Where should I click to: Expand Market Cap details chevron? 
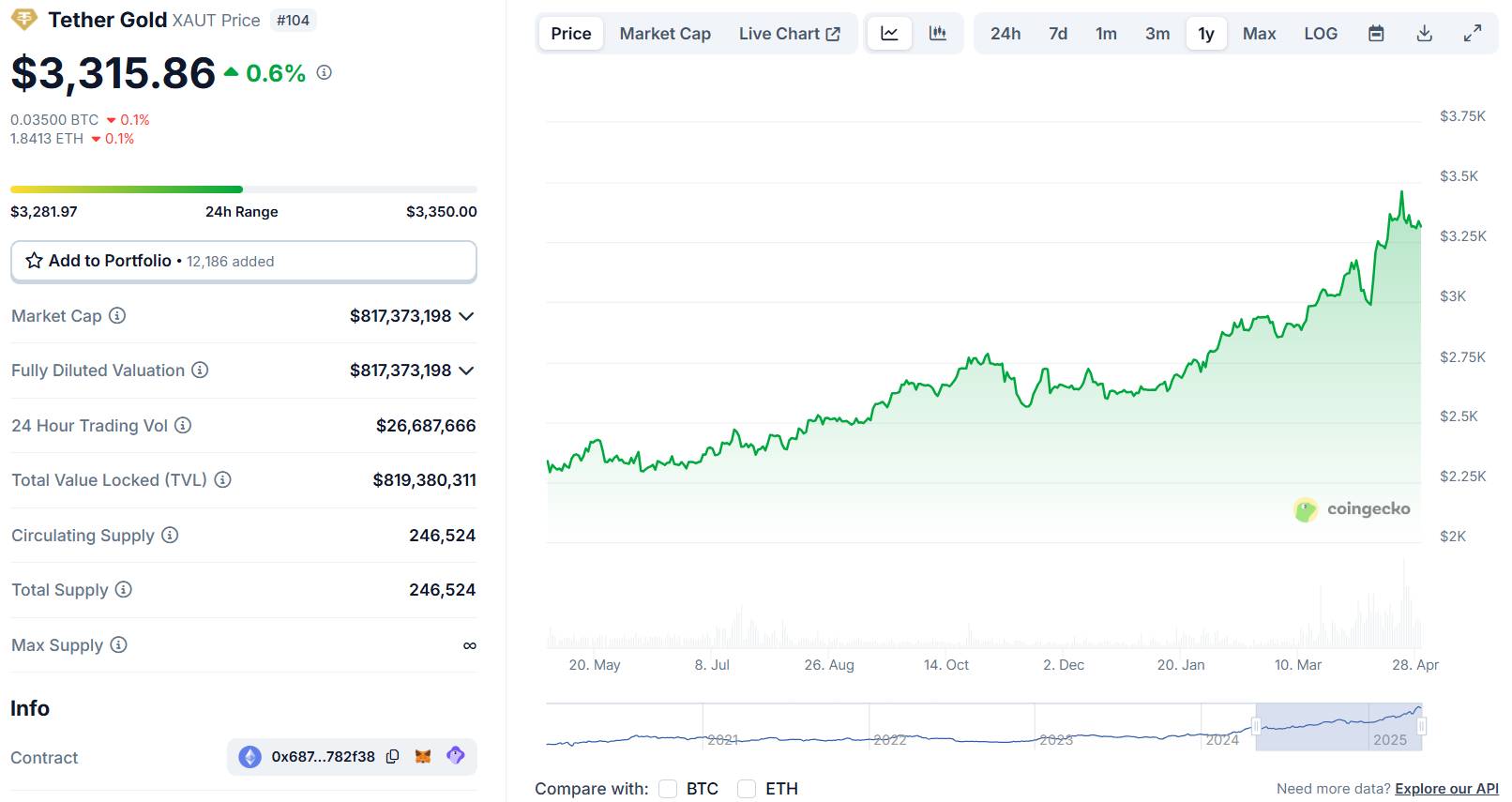[x=466, y=316]
